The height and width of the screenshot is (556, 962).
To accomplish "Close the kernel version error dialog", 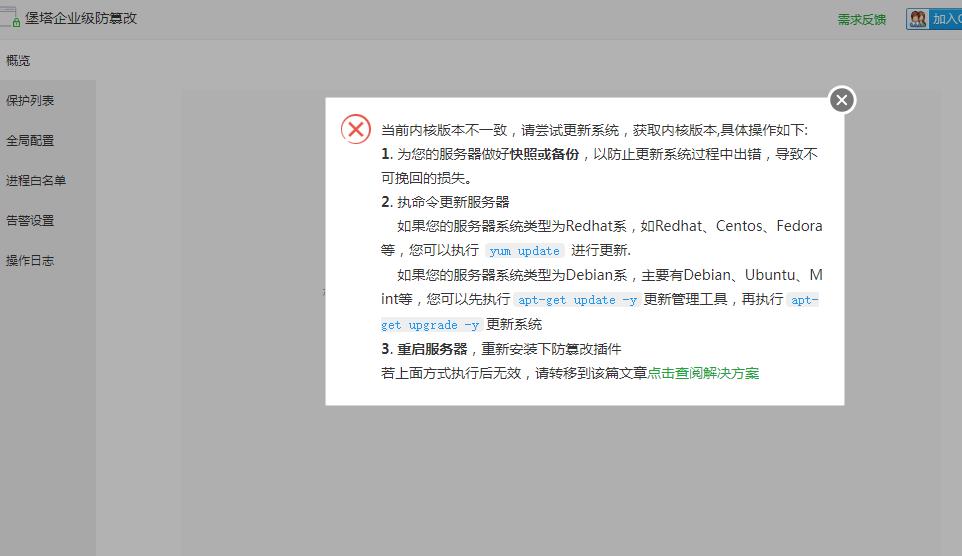I will point(842,100).
